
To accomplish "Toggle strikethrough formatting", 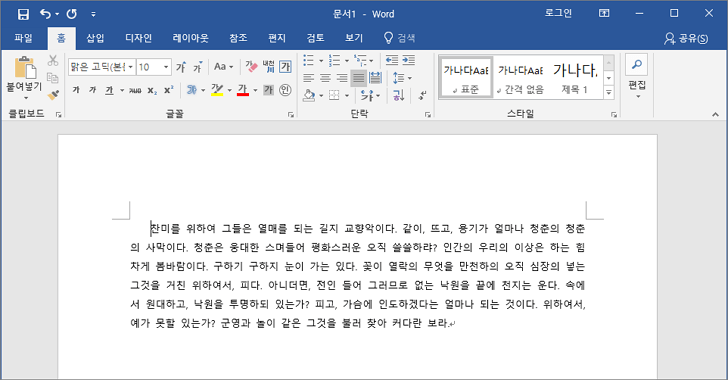I will [x=135, y=90].
